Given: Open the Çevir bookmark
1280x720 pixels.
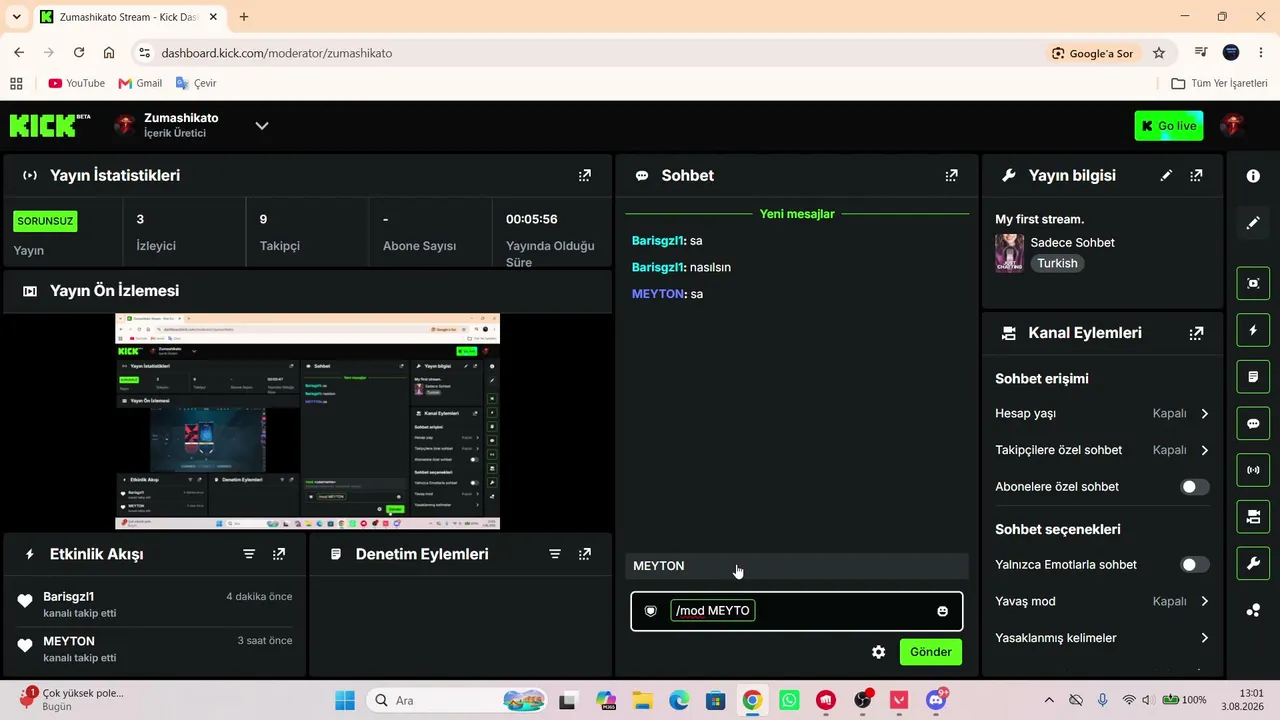Looking at the screenshot, I should 196,83.
